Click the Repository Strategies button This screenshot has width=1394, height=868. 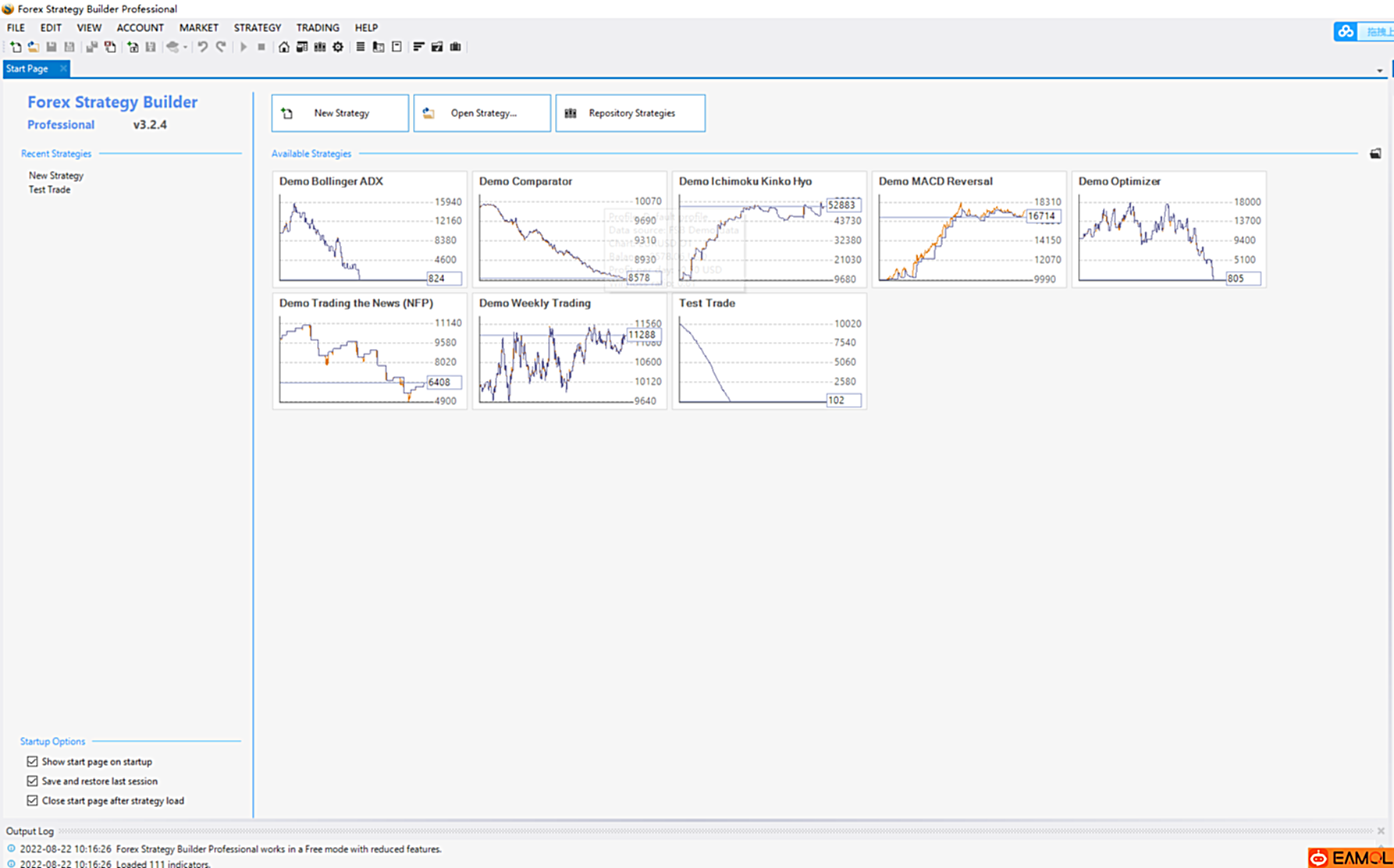pos(631,113)
